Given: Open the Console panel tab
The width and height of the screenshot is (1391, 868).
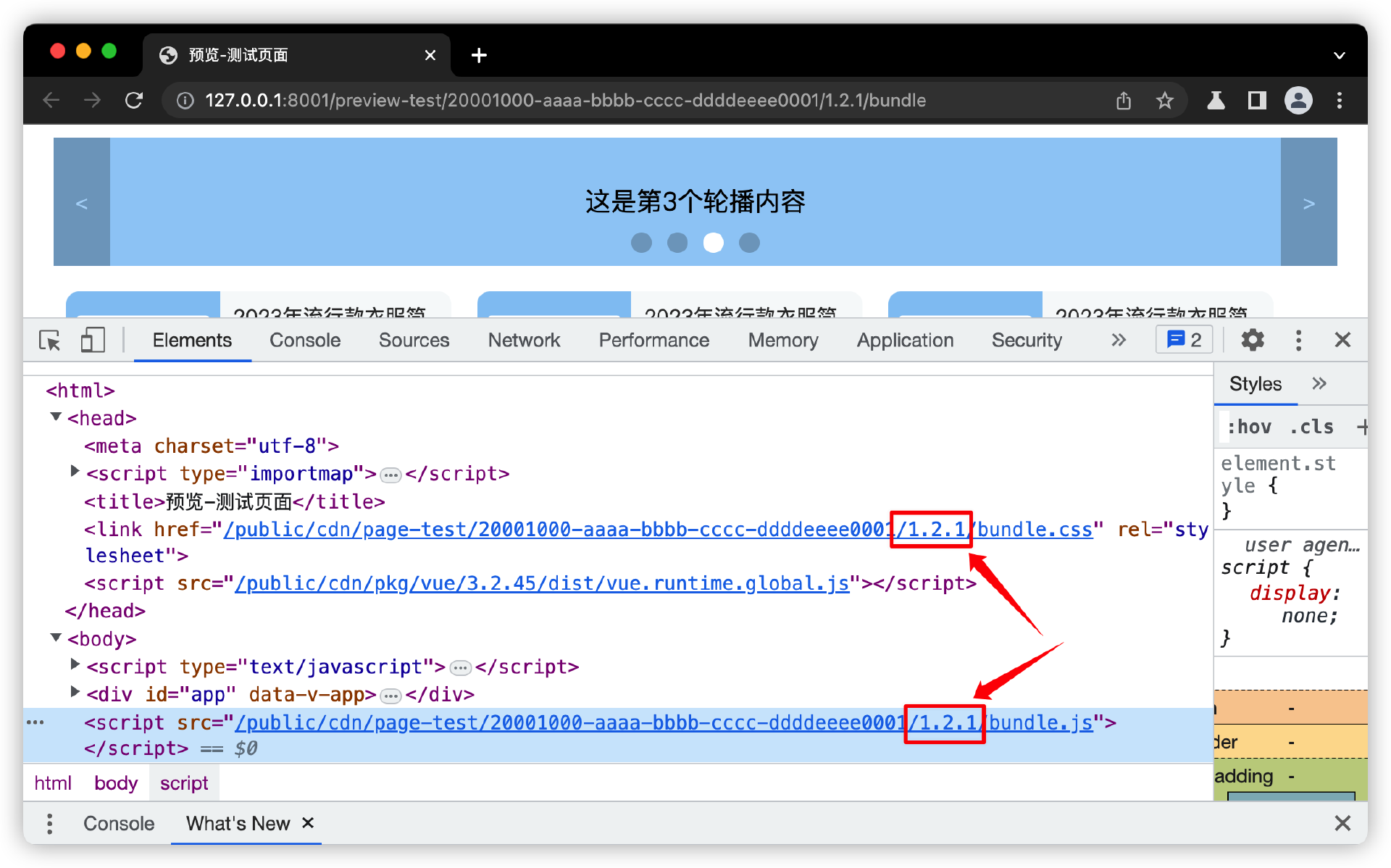Looking at the screenshot, I should (x=304, y=340).
